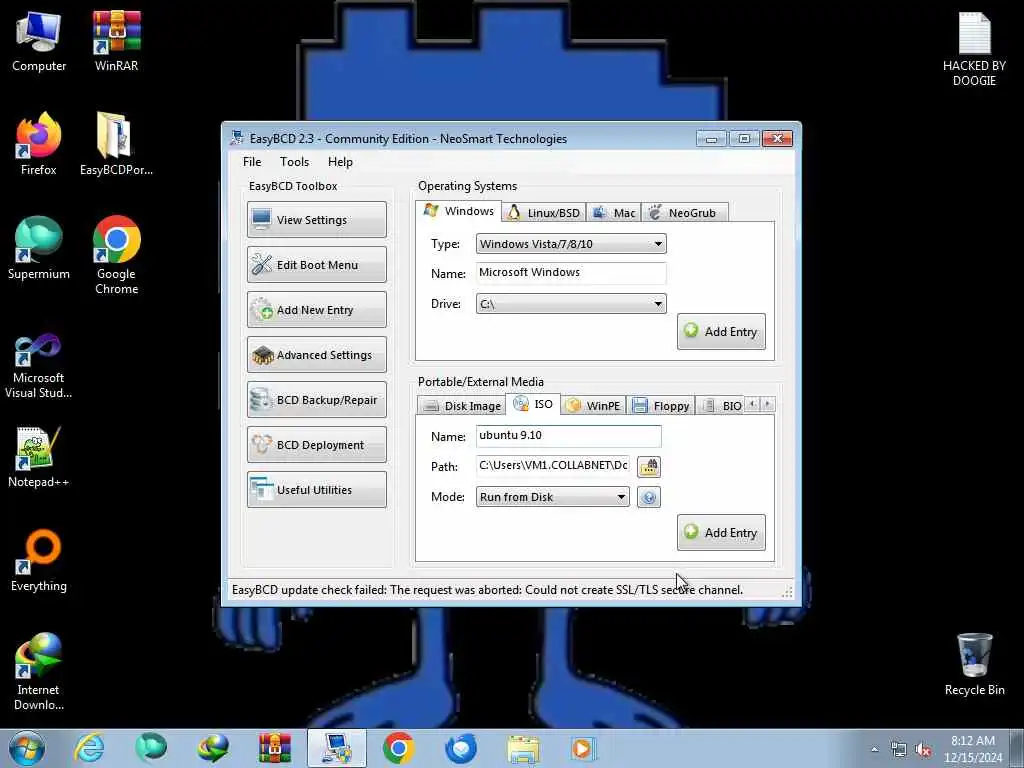This screenshot has height=768, width=1024.
Task: Click the browse icon next to Path
Action: [x=648, y=466]
